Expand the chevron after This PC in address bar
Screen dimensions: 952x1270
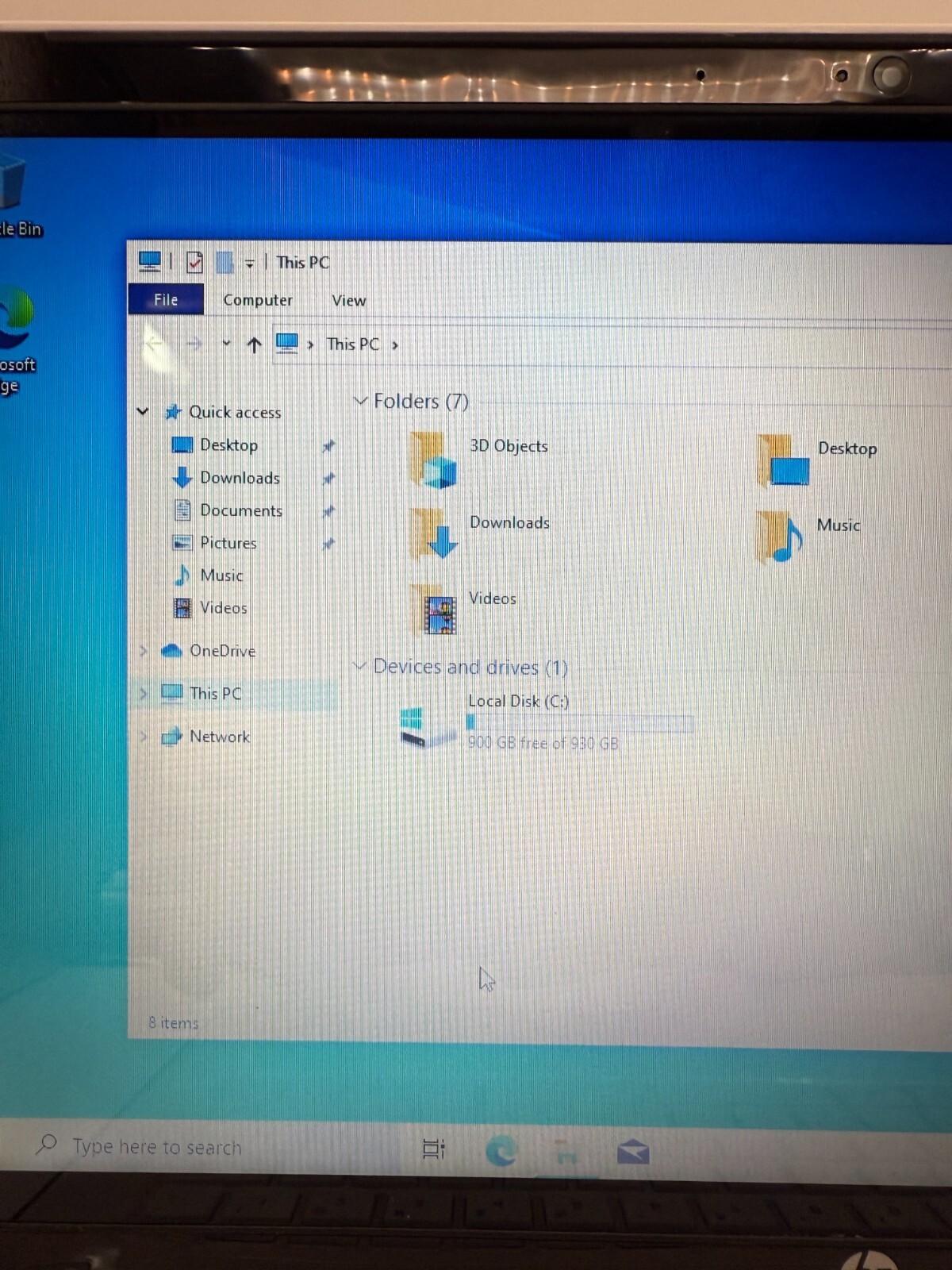point(395,345)
